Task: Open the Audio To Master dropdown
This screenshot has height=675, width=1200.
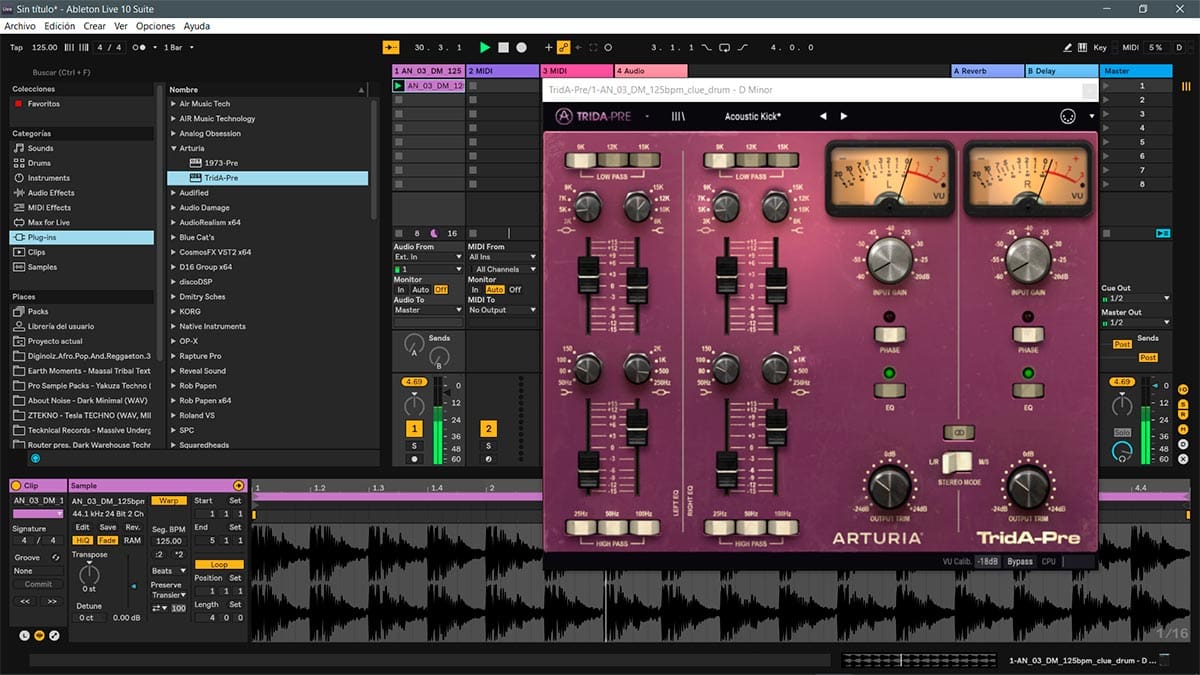Action: (x=428, y=310)
